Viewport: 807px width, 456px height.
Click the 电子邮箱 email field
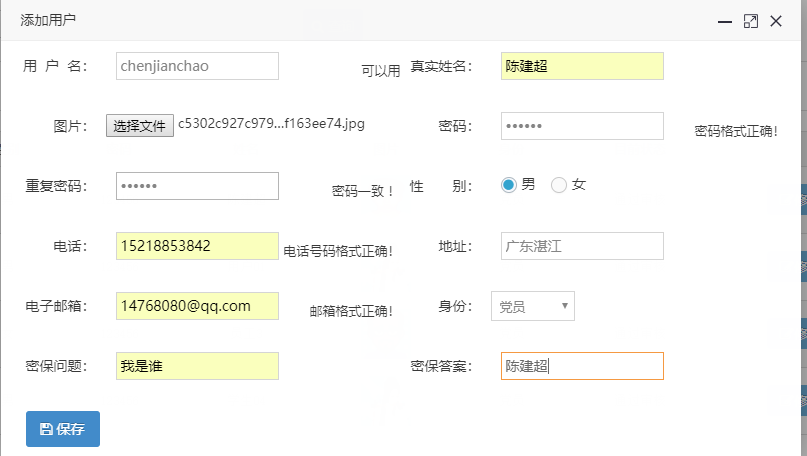(x=197, y=306)
